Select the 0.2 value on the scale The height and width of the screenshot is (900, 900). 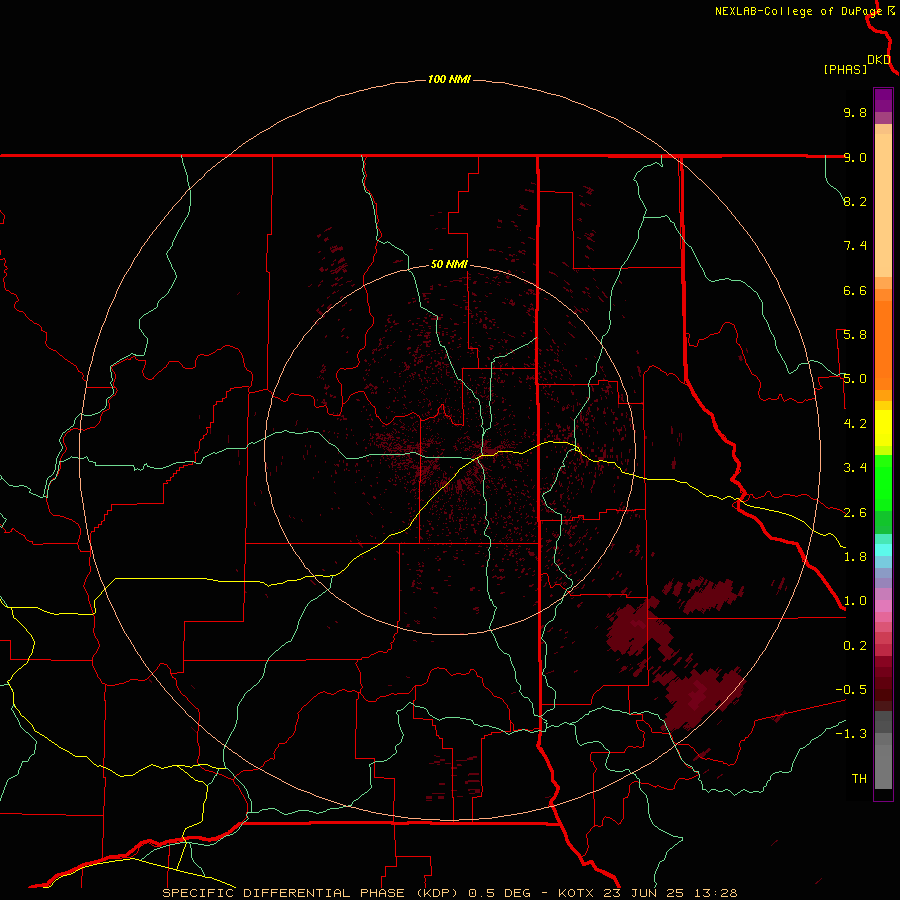(x=855, y=646)
